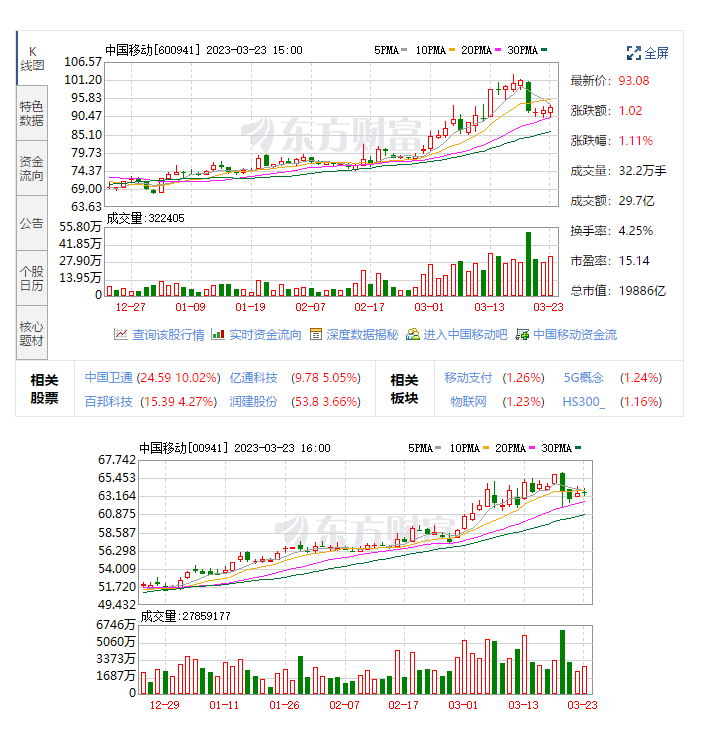703x751 pixels.
Task: Click the 润建股份 quote (53.8 3.66%)
Action: [x=326, y=401]
